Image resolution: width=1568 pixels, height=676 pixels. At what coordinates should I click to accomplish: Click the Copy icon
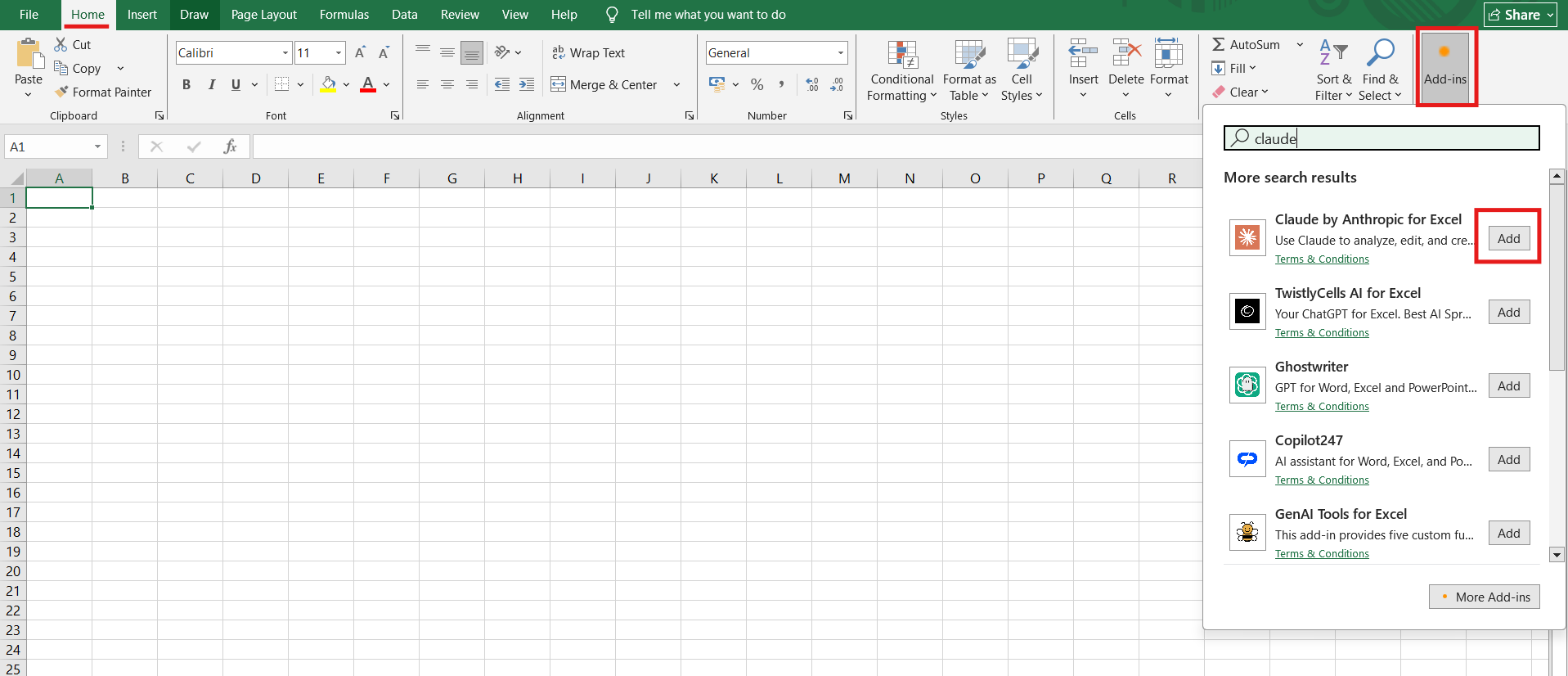click(x=61, y=68)
